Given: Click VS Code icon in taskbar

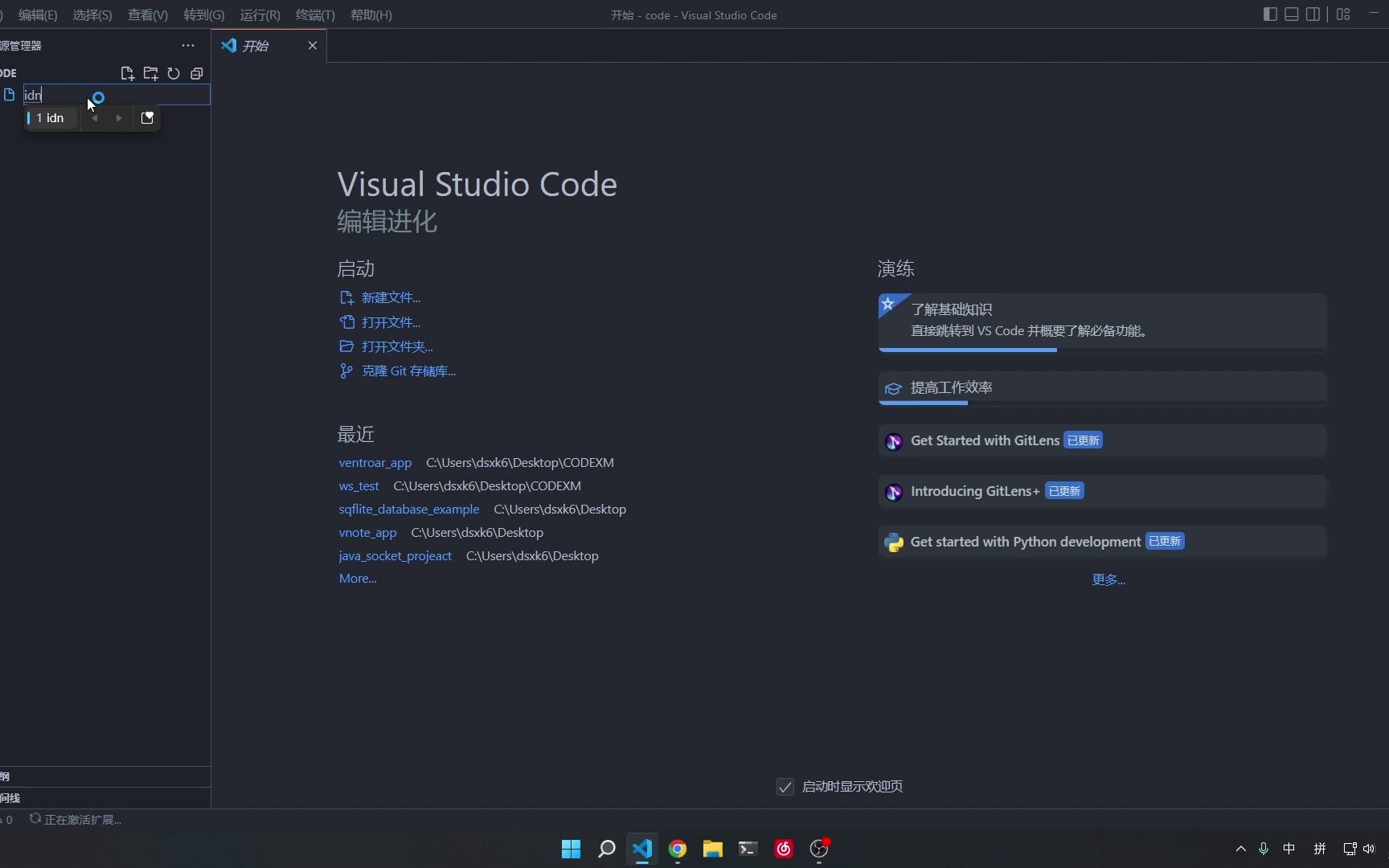Looking at the screenshot, I should (x=642, y=849).
